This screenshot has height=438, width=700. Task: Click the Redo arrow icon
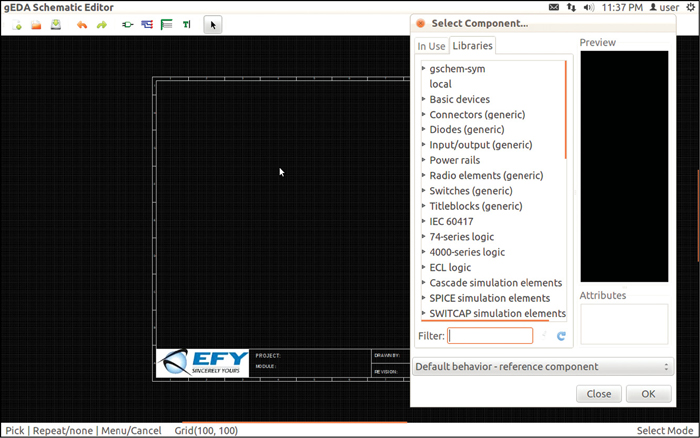101,25
